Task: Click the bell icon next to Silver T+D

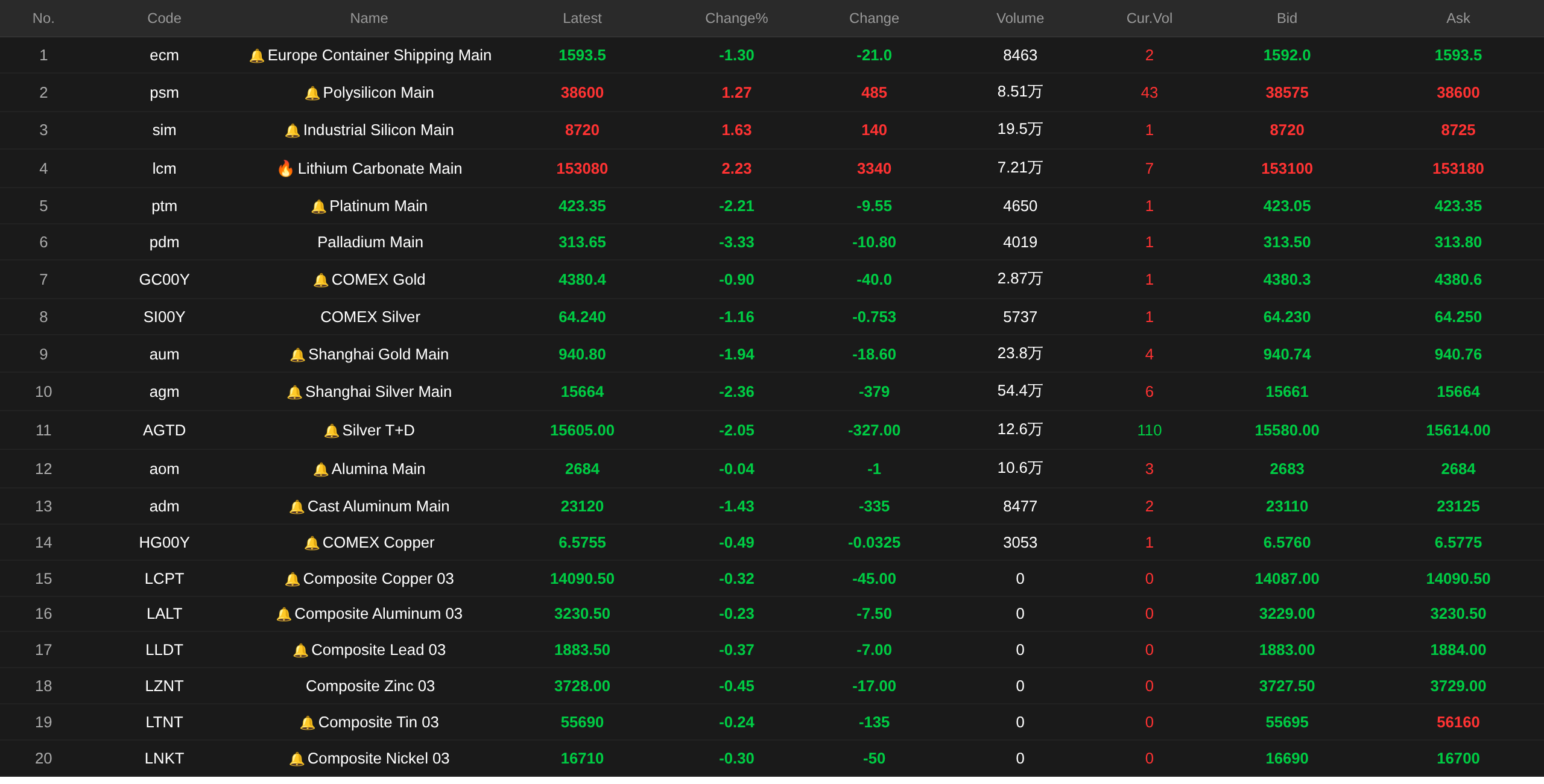Action: (x=331, y=431)
